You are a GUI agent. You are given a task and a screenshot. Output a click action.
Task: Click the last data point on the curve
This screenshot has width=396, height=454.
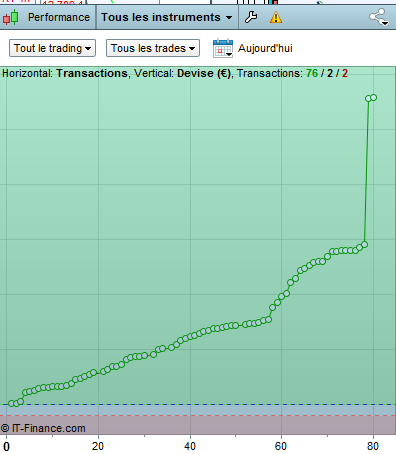pyautogui.click(x=373, y=98)
